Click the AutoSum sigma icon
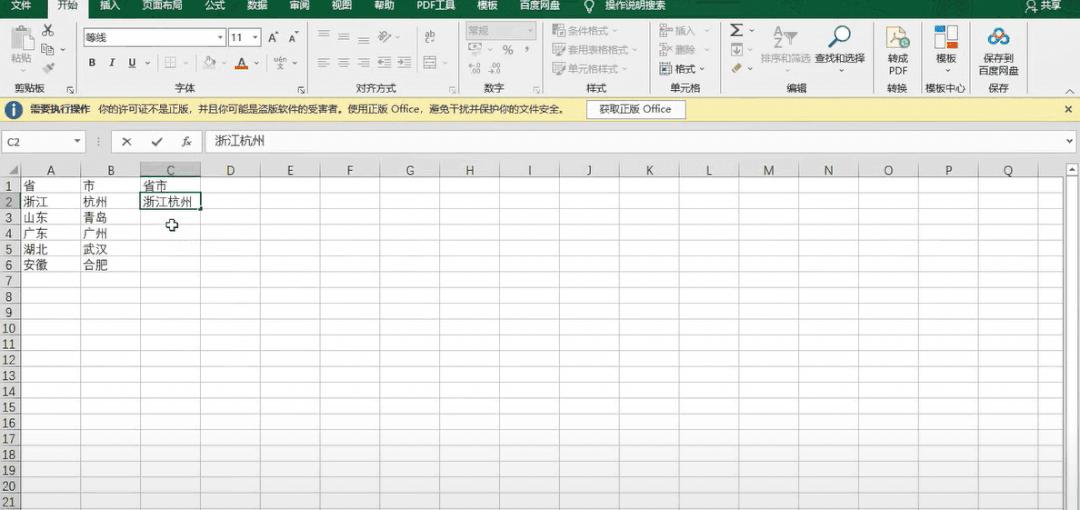 pyautogui.click(x=736, y=30)
